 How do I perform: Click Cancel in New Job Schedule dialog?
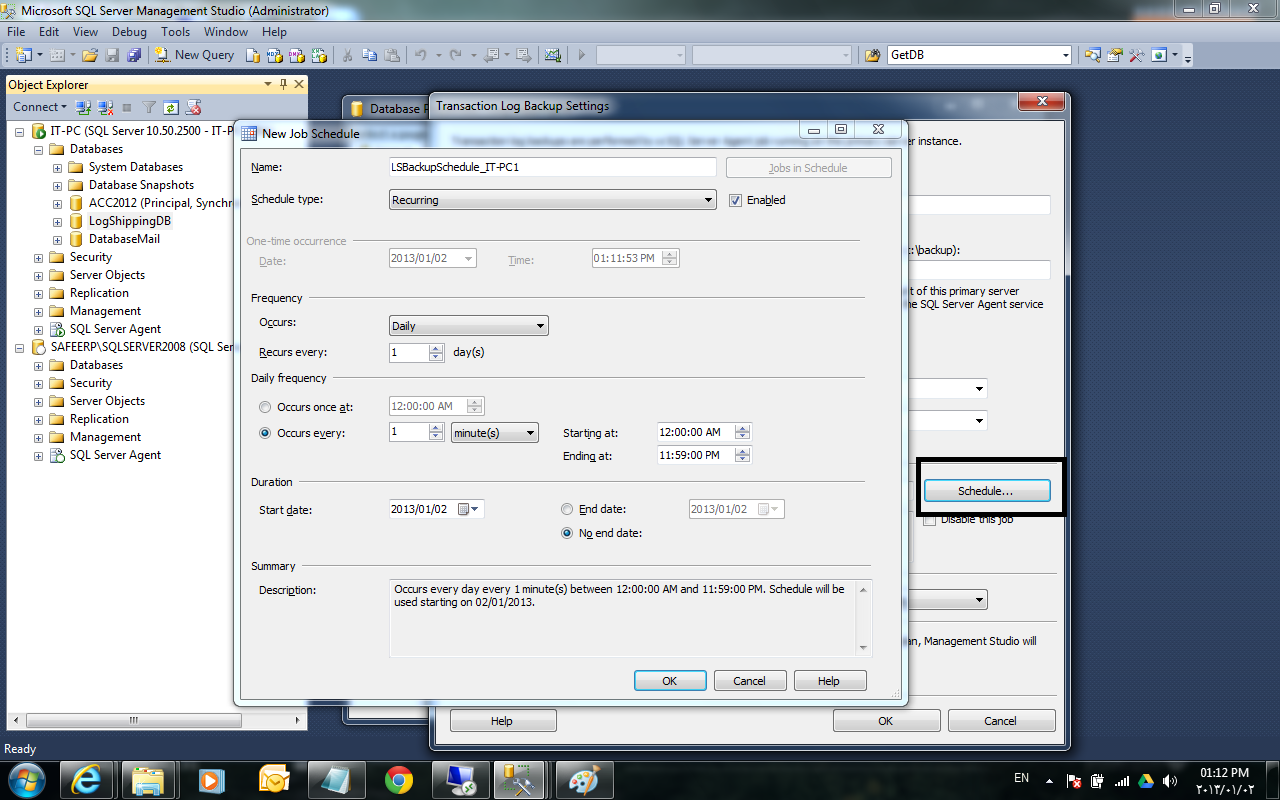click(x=749, y=681)
